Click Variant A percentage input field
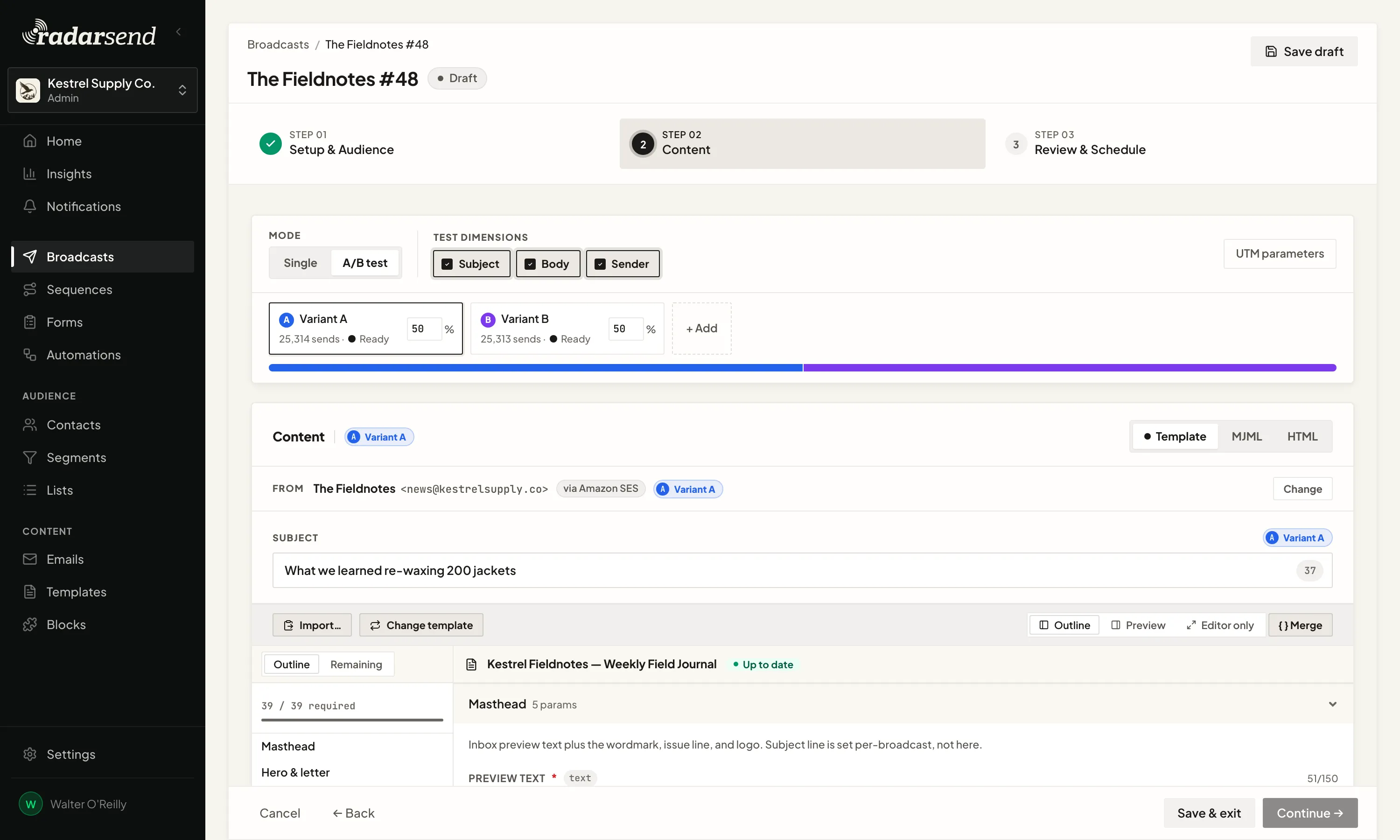 click(x=424, y=329)
